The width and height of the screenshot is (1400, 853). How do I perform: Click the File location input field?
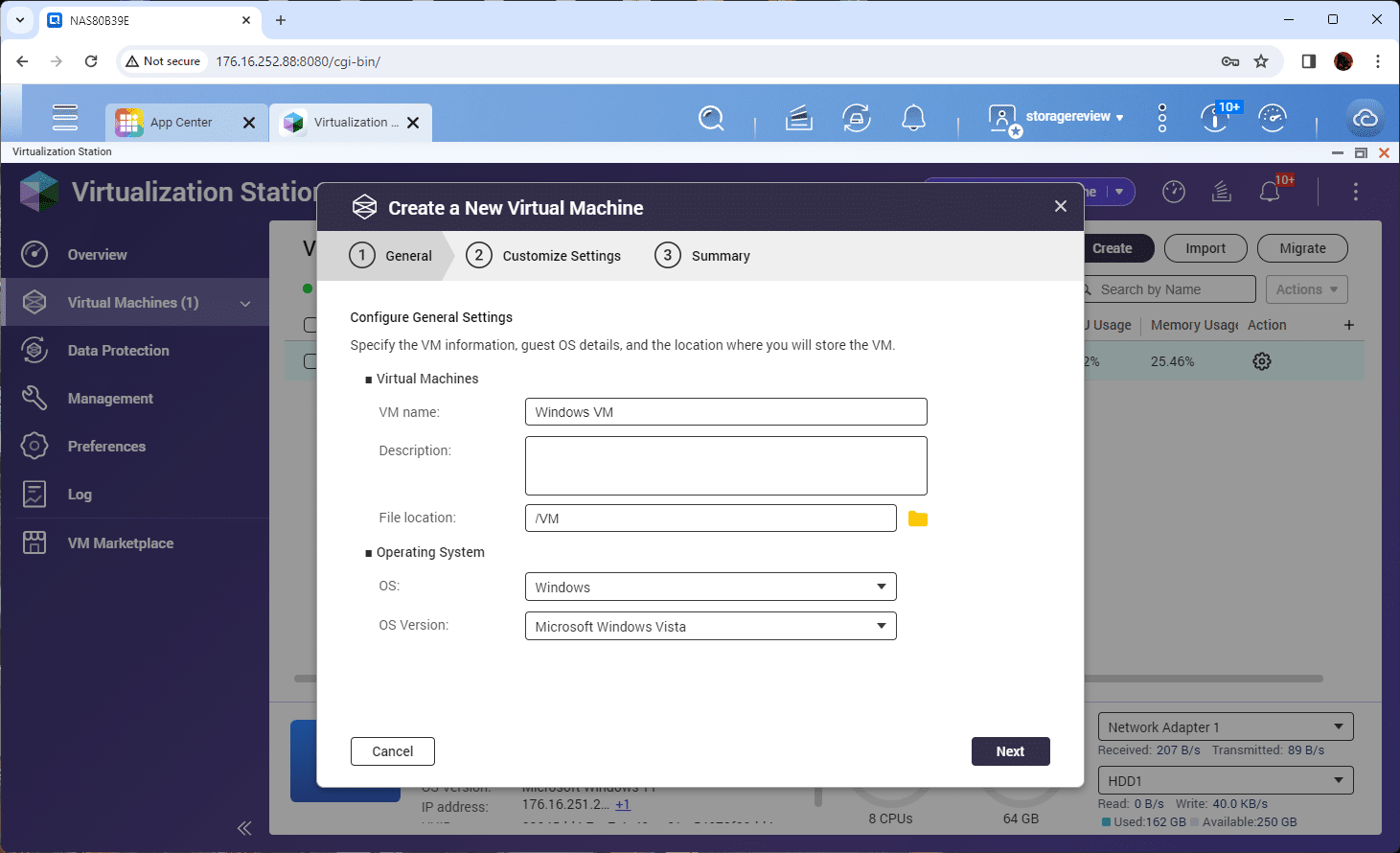coord(711,518)
